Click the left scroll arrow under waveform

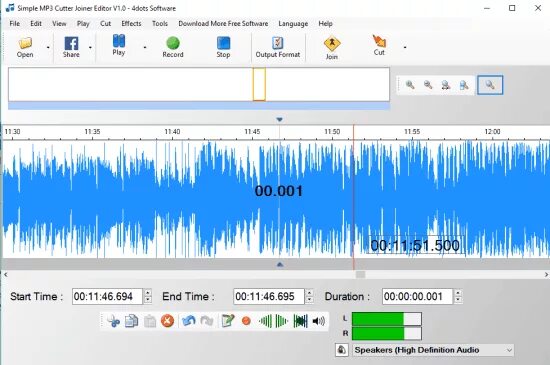[6, 274]
